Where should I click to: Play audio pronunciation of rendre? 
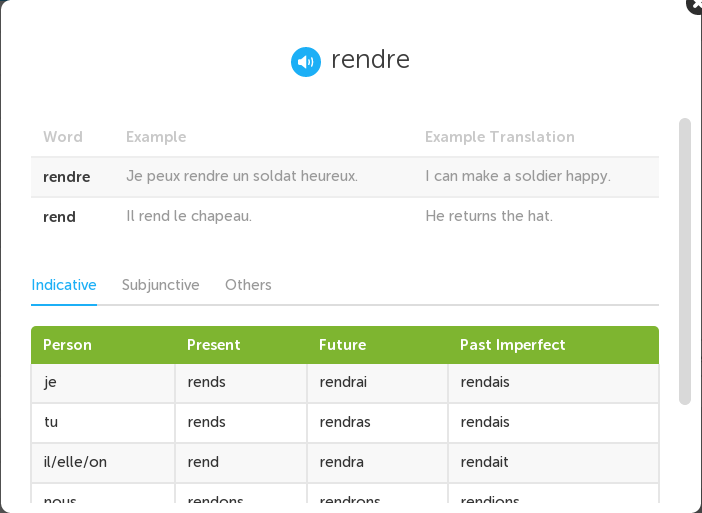click(305, 62)
